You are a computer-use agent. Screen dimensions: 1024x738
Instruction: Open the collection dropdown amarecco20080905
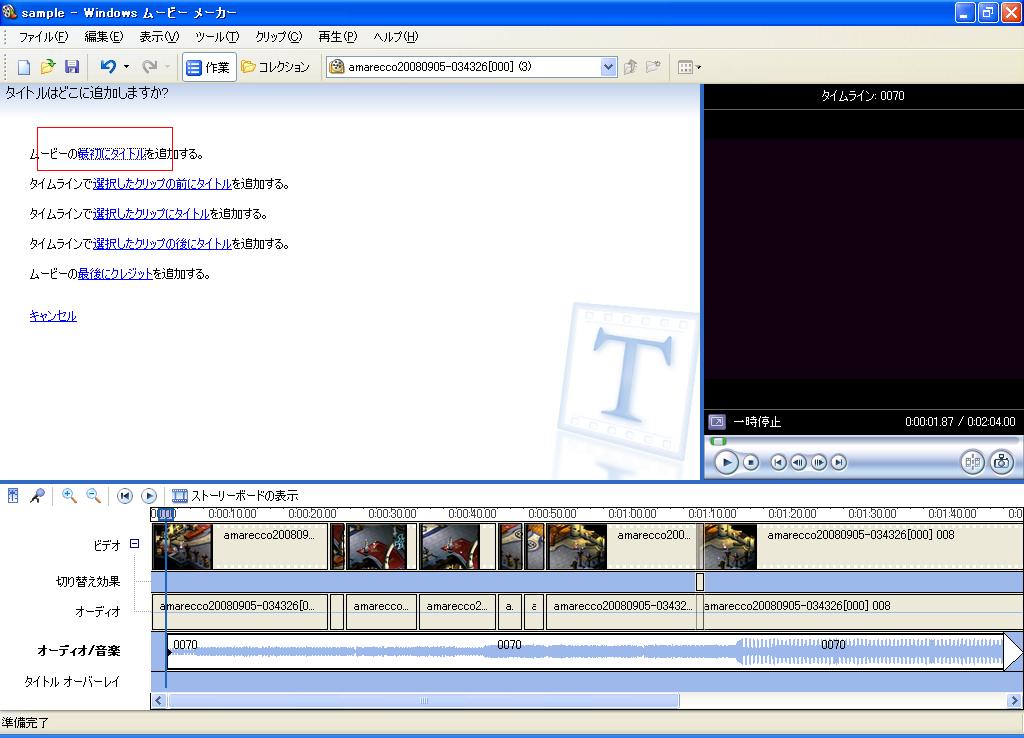point(608,67)
